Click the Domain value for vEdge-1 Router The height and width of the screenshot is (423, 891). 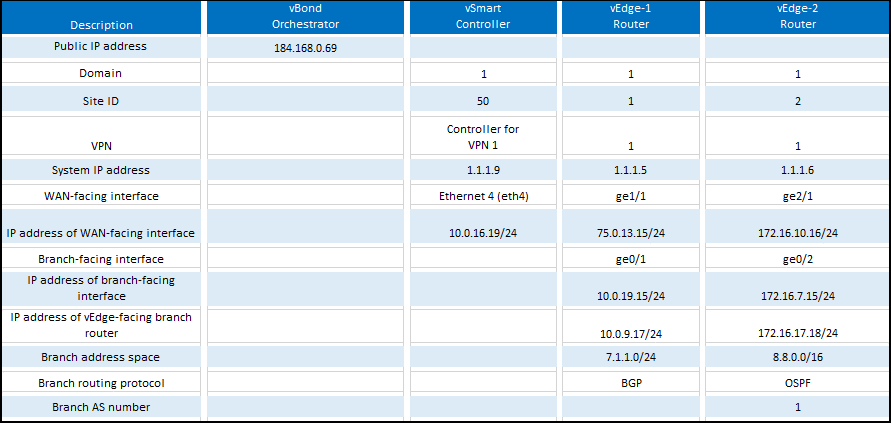coord(631,74)
